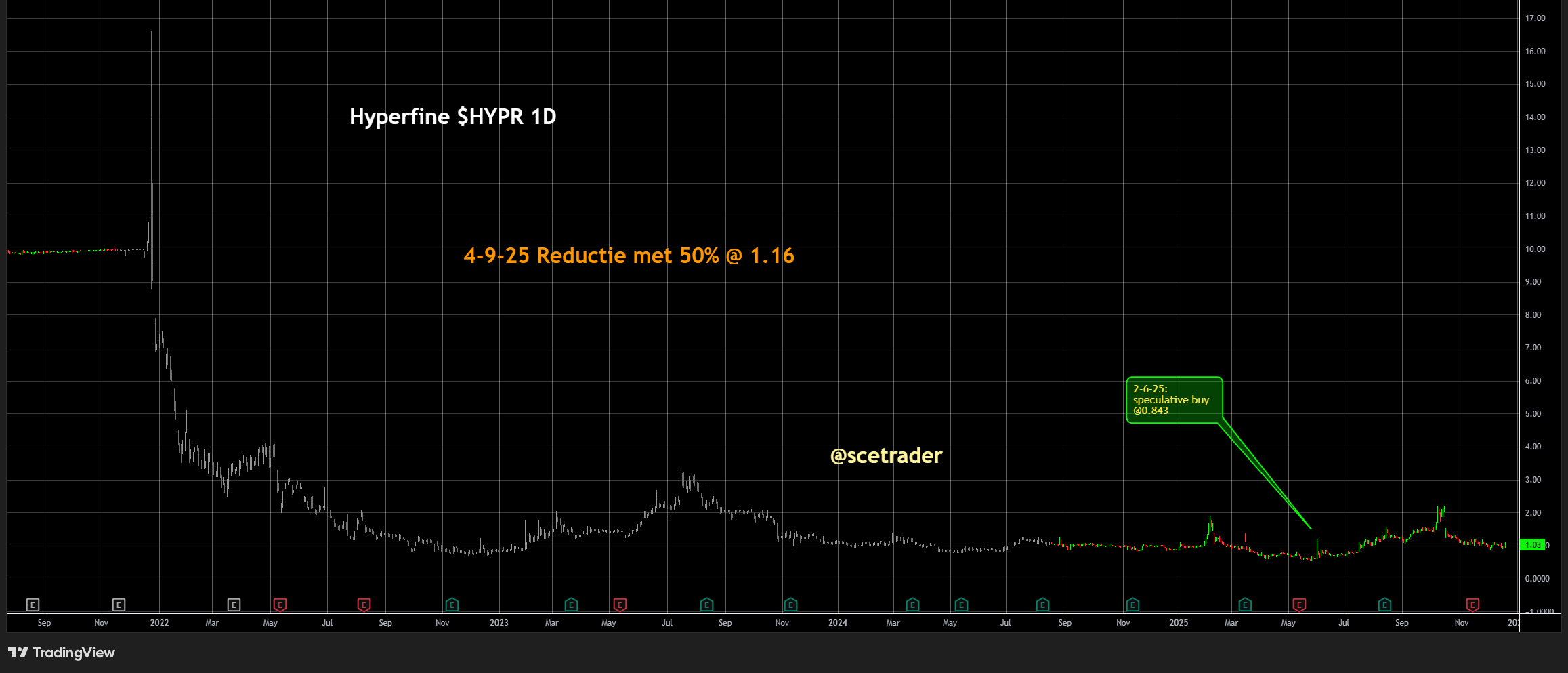Select the green earnings marker after Nov 2023
1568x673 pixels.
pos(790,605)
